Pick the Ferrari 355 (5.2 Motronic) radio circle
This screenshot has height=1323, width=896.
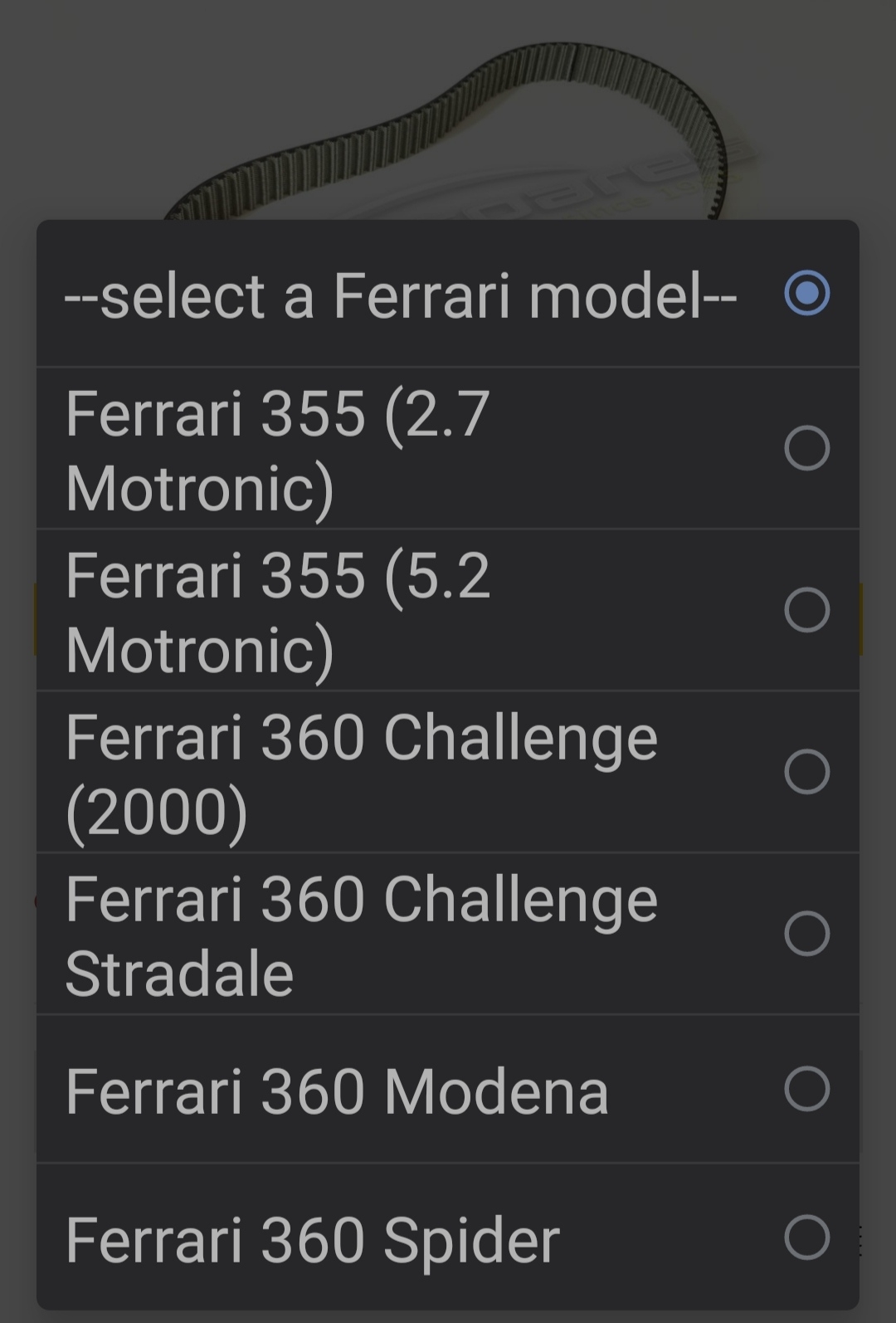[806, 610]
